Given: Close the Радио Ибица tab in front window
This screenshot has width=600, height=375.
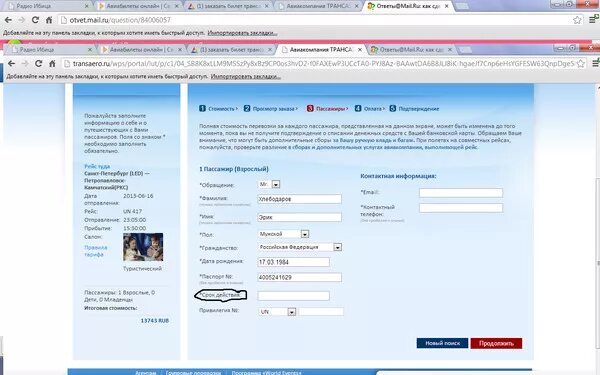Looking at the screenshot, I should [90, 50].
